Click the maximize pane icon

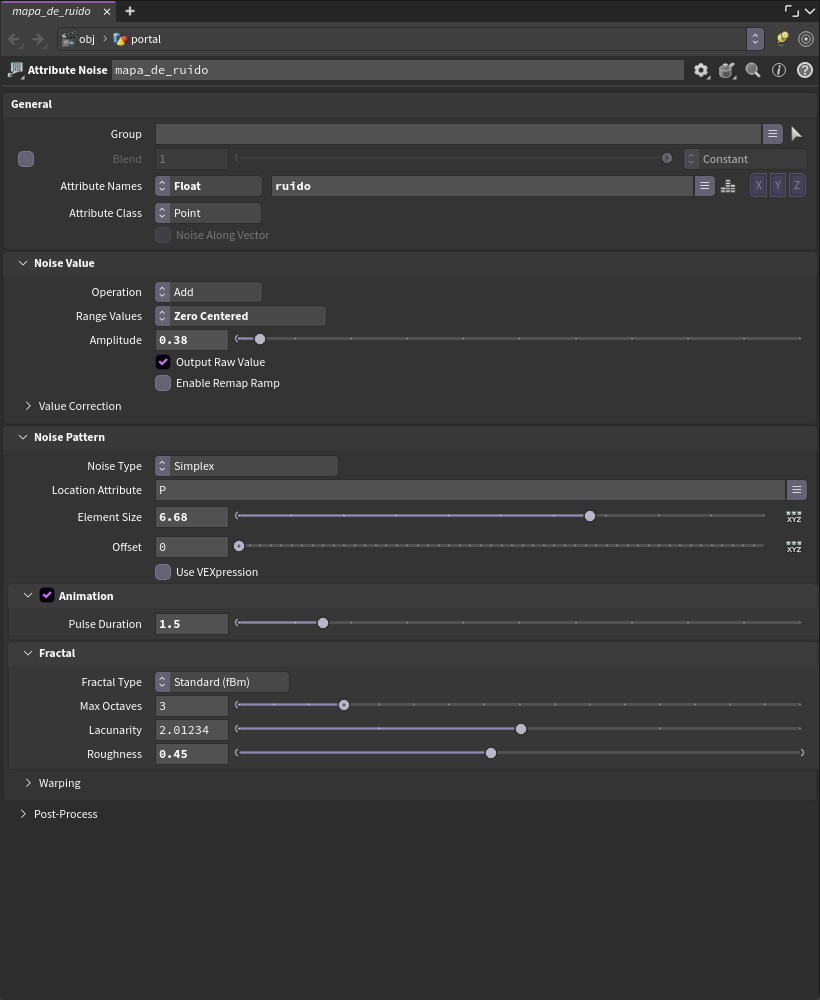(x=791, y=11)
